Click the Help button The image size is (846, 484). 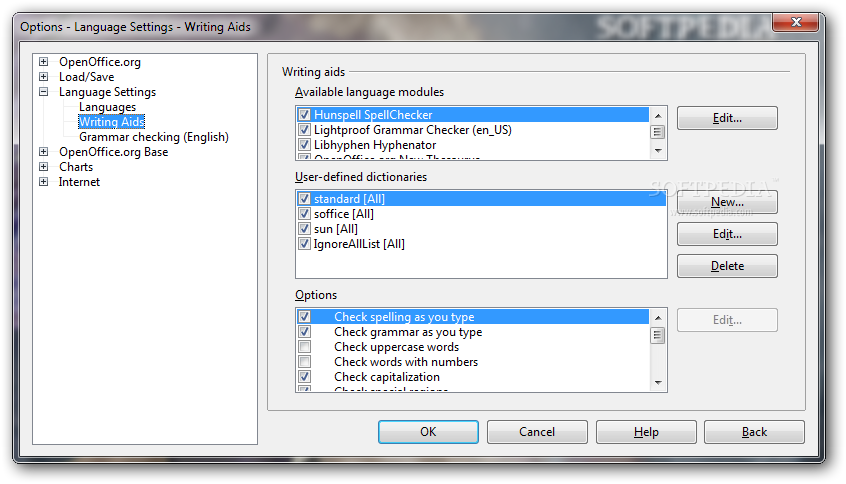pos(646,432)
